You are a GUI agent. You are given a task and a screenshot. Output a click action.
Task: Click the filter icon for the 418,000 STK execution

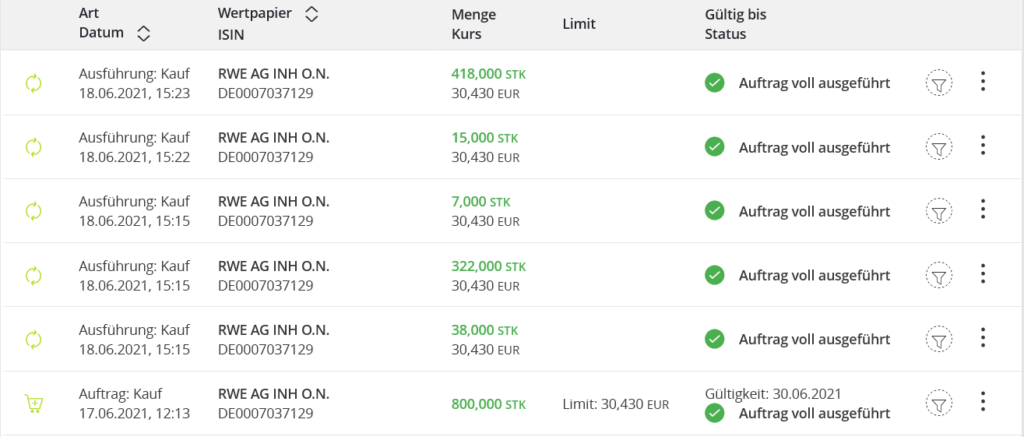click(x=938, y=84)
